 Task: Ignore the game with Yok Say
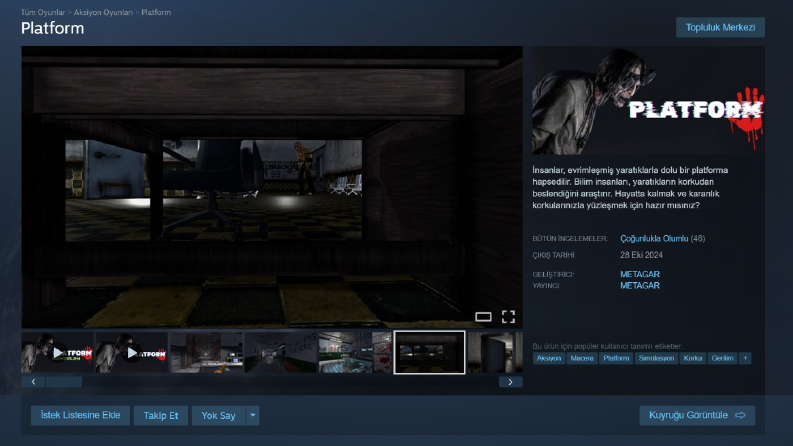[218, 416]
